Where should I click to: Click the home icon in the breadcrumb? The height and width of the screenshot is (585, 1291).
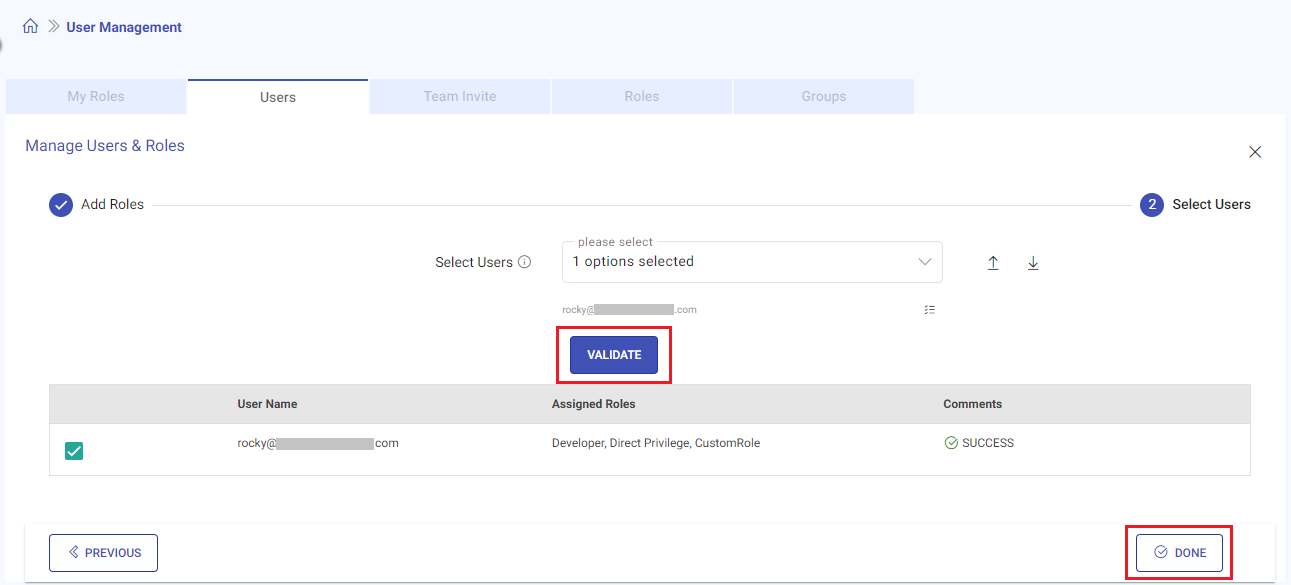pyautogui.click(x=30, y=27)
